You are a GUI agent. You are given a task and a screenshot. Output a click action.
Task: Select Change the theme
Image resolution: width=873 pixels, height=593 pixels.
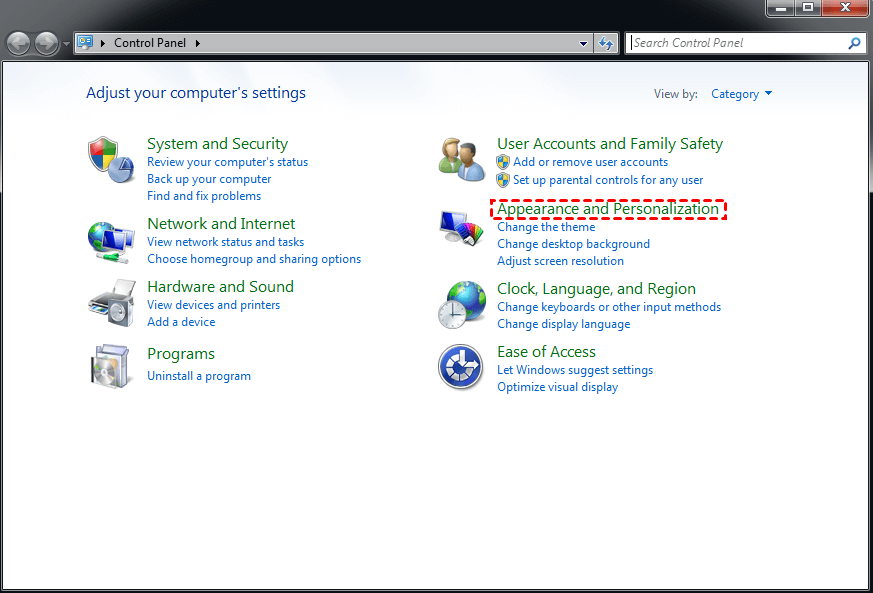point(546,227)
